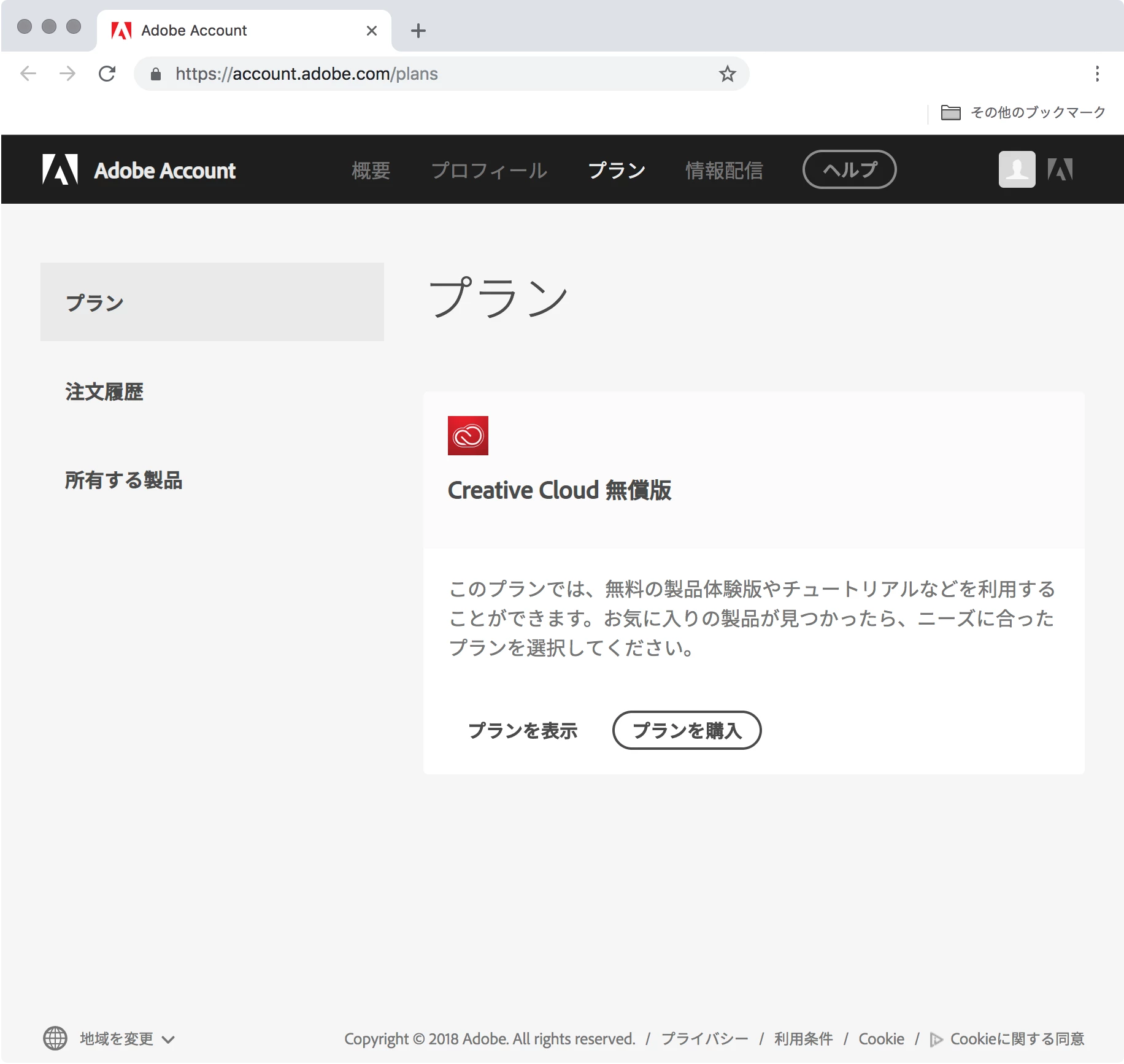Open the Cookieに関する同意 link
The image size is (1124, 1064).
[1017, 1039]
